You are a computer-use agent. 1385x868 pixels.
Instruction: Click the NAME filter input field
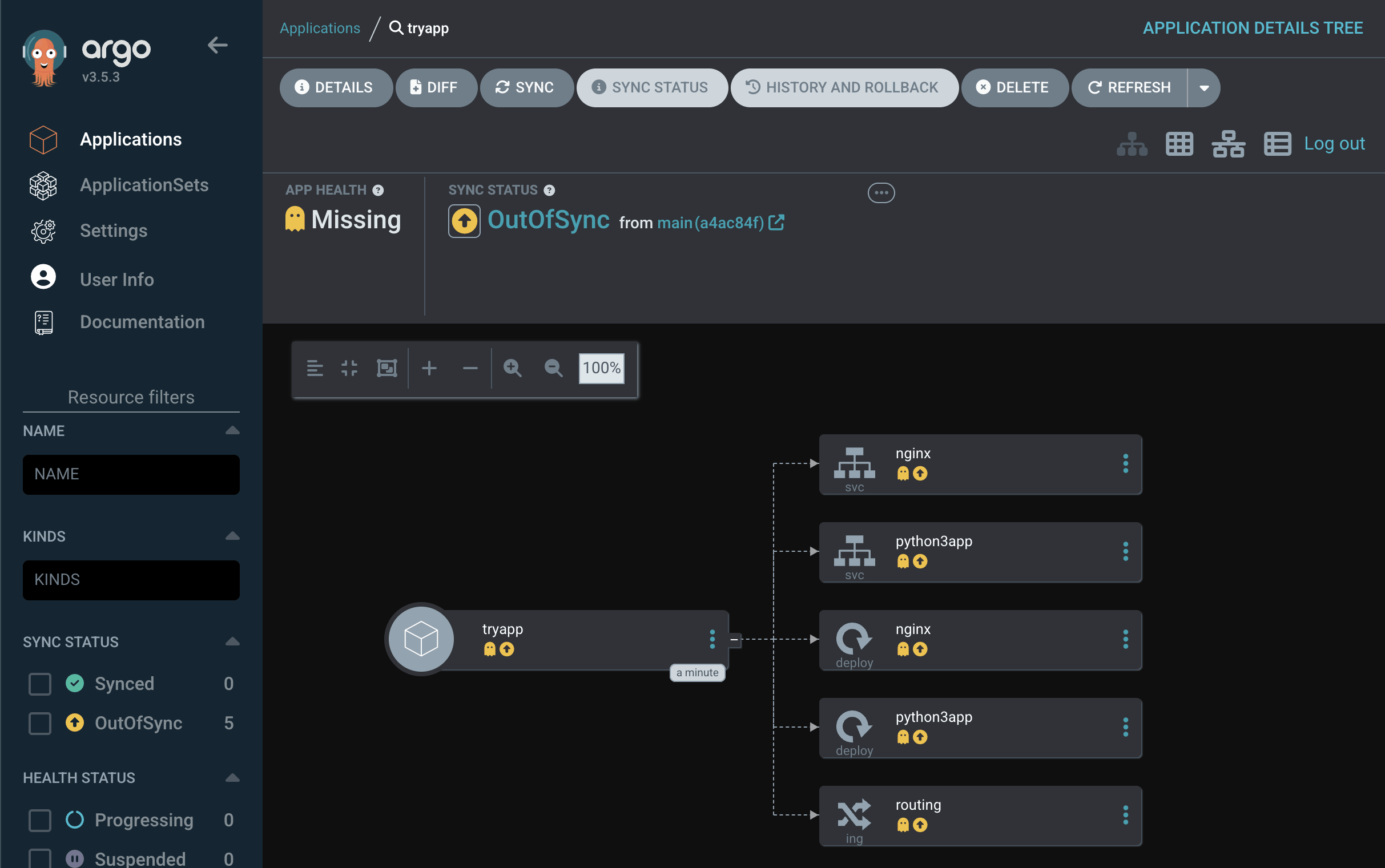click(131, 475)
